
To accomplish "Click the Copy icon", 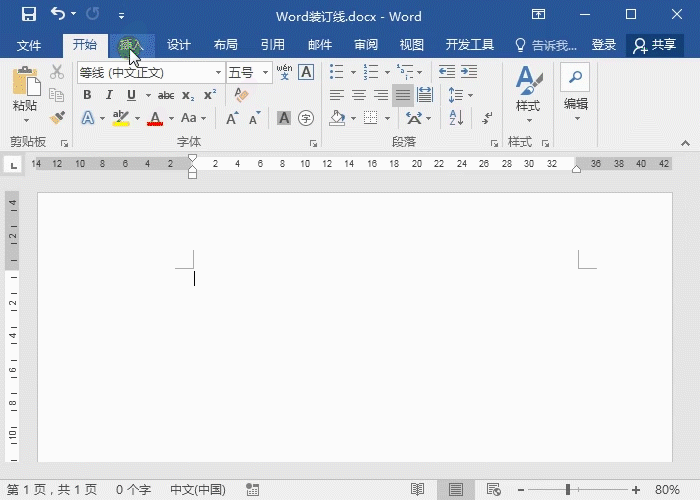I will click(57, 95).
